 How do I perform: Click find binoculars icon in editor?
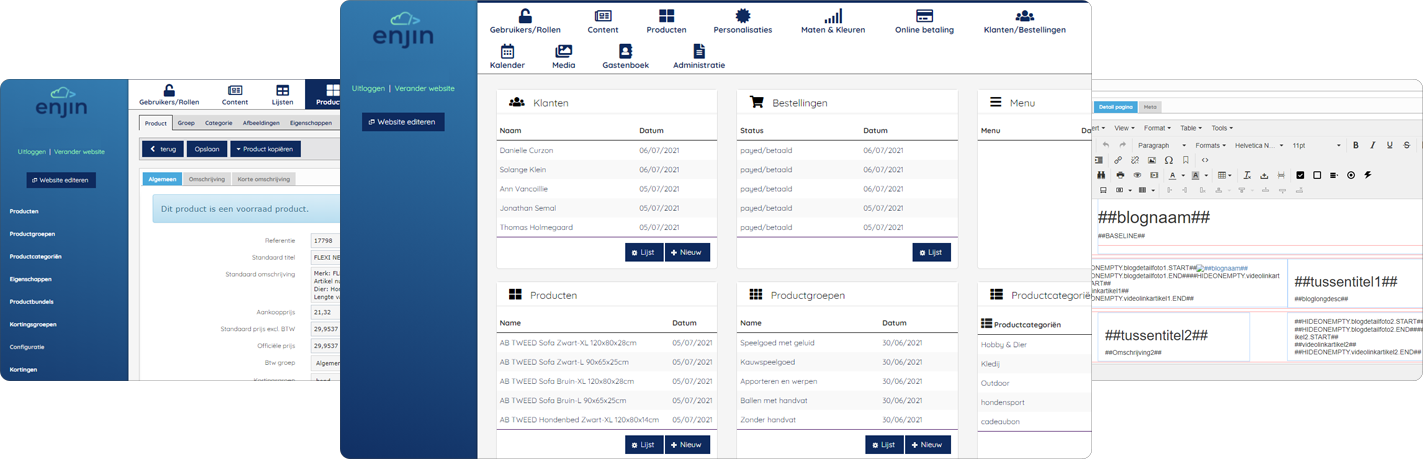pyautogui.click(x=1101, y=175)
